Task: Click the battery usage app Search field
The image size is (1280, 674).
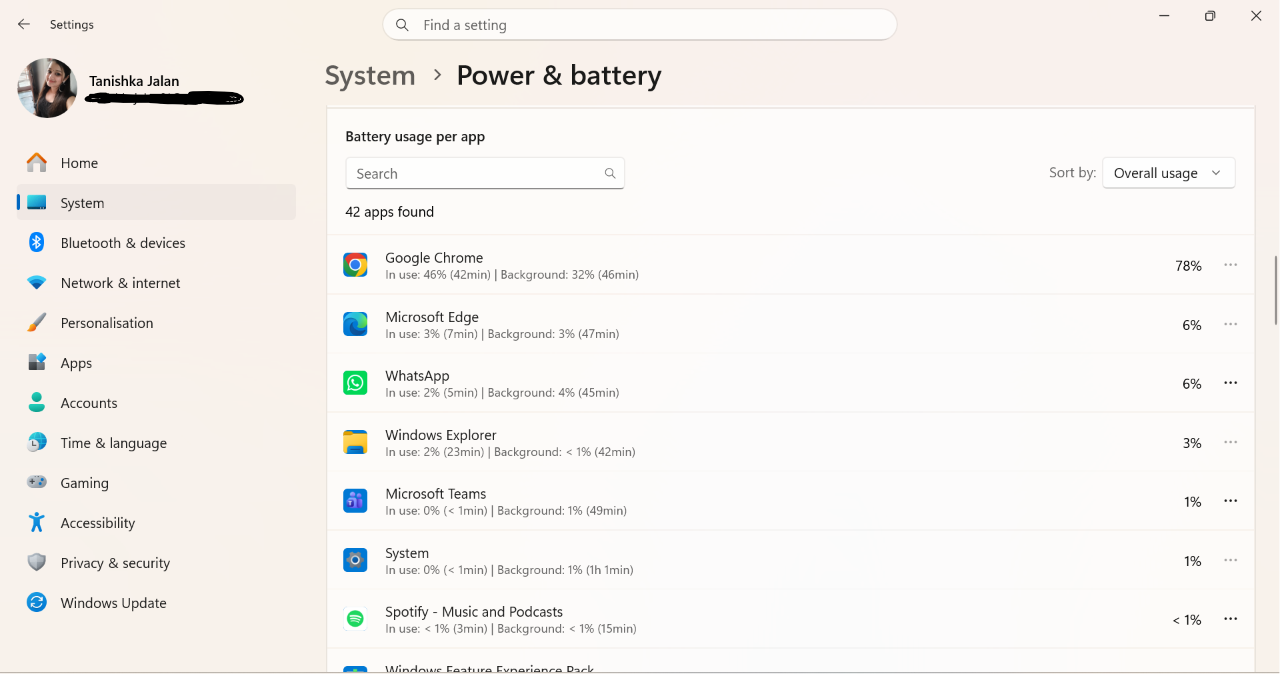Action: (x=485, y=173)
